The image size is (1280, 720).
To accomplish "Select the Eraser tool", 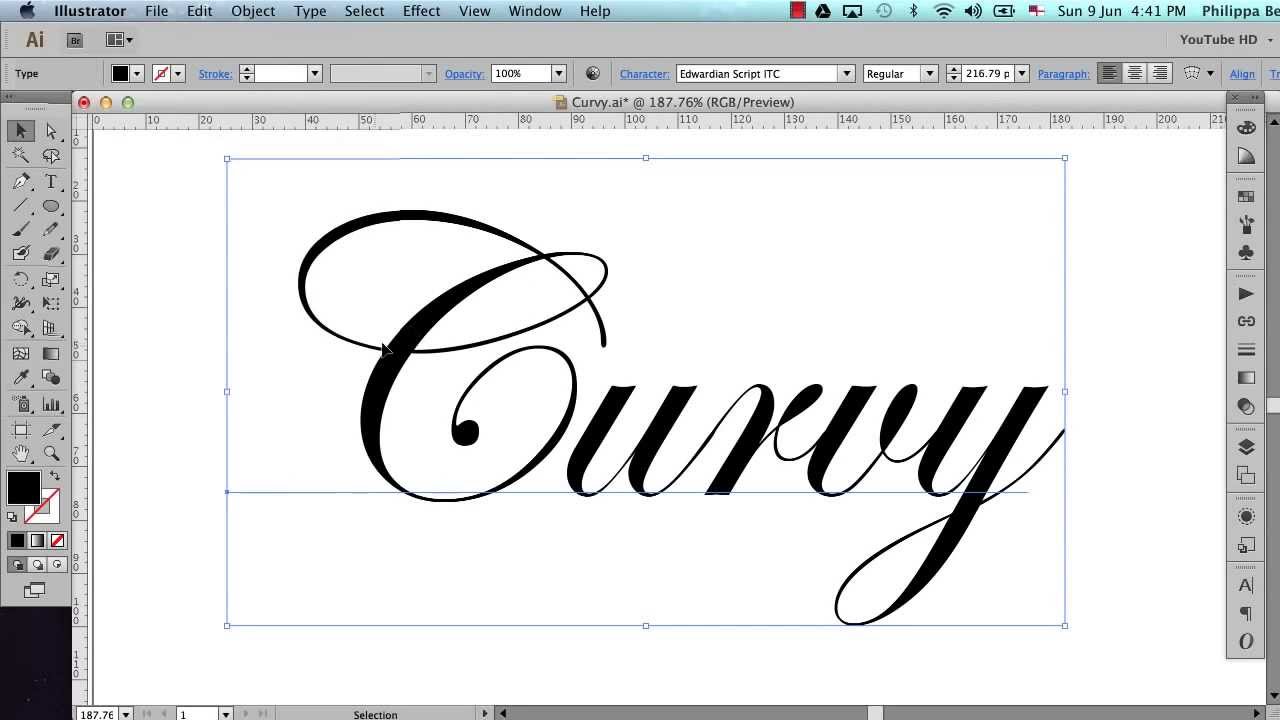I will click(x=51, y=254).
